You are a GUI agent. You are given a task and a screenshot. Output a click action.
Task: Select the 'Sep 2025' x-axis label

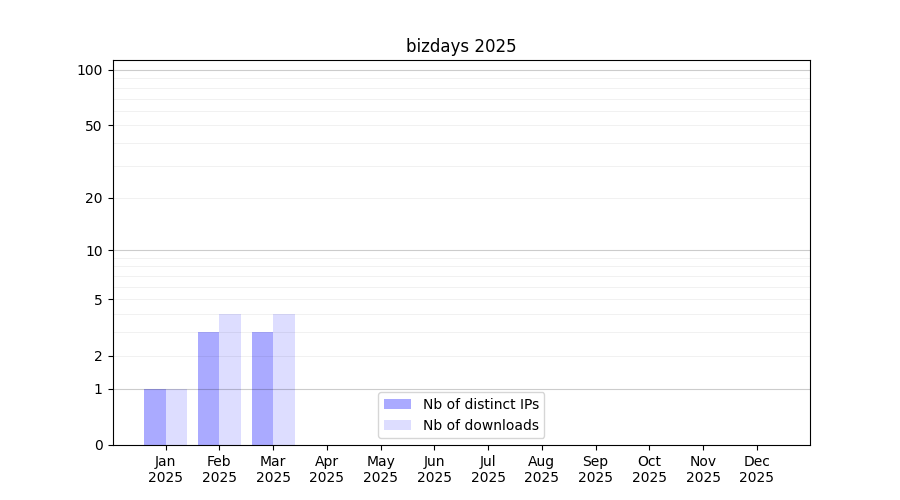595,469
